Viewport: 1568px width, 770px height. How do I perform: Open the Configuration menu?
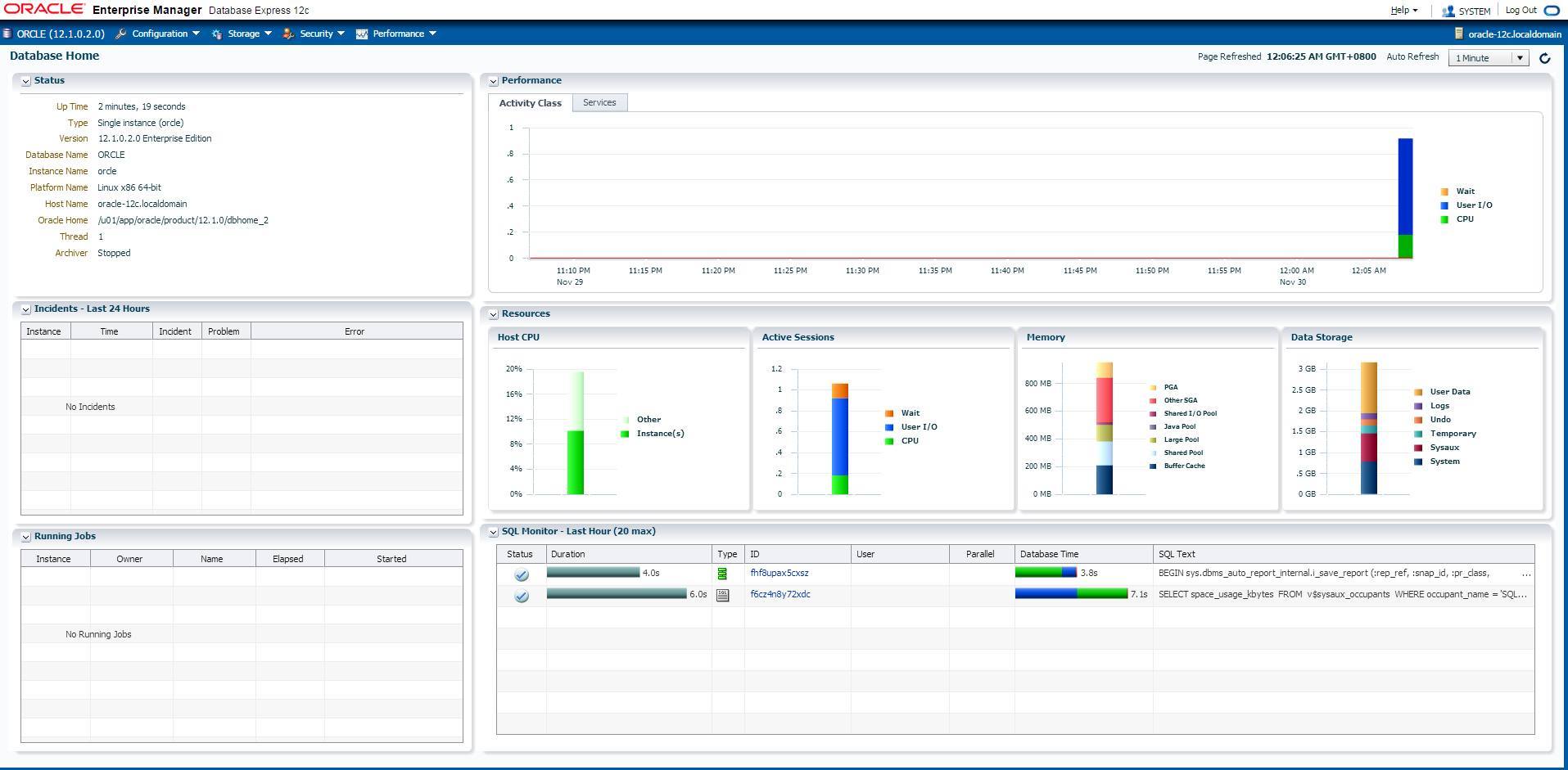tap(166, 34)
